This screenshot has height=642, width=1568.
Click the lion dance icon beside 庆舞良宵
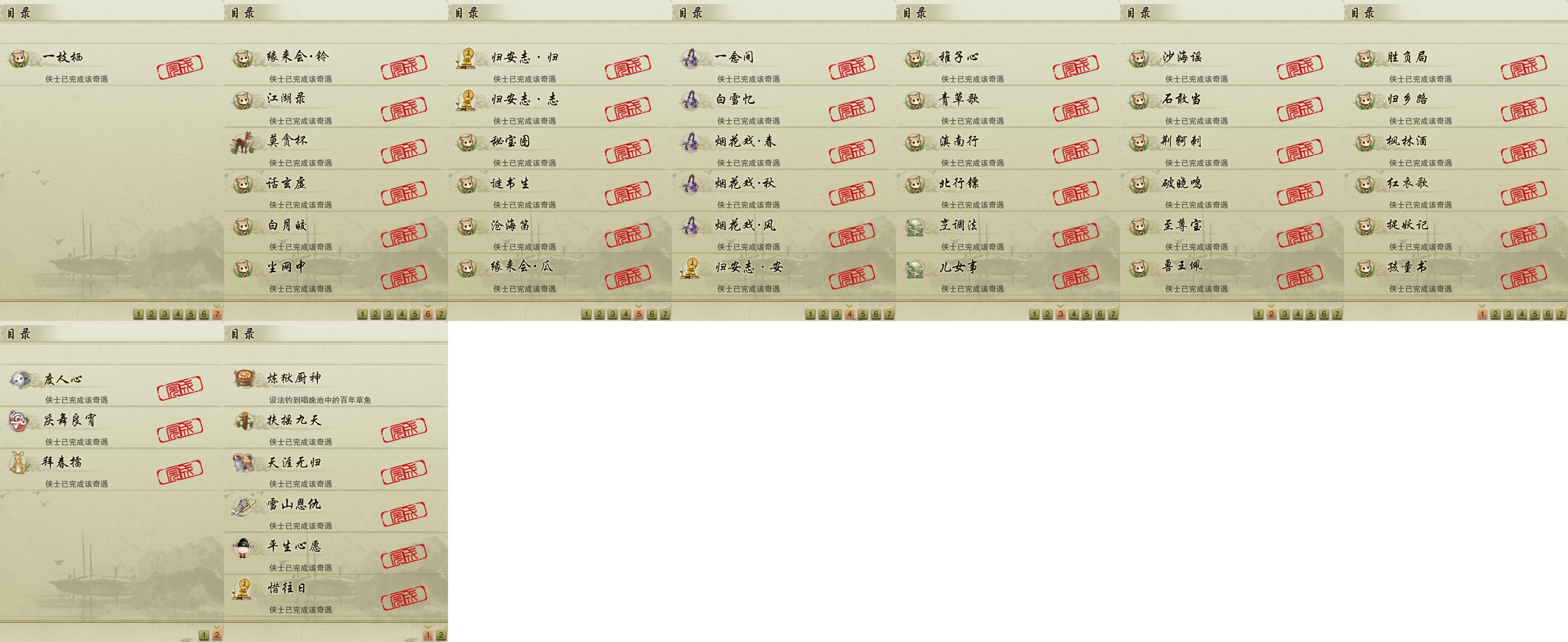click(x=18, y=421)
